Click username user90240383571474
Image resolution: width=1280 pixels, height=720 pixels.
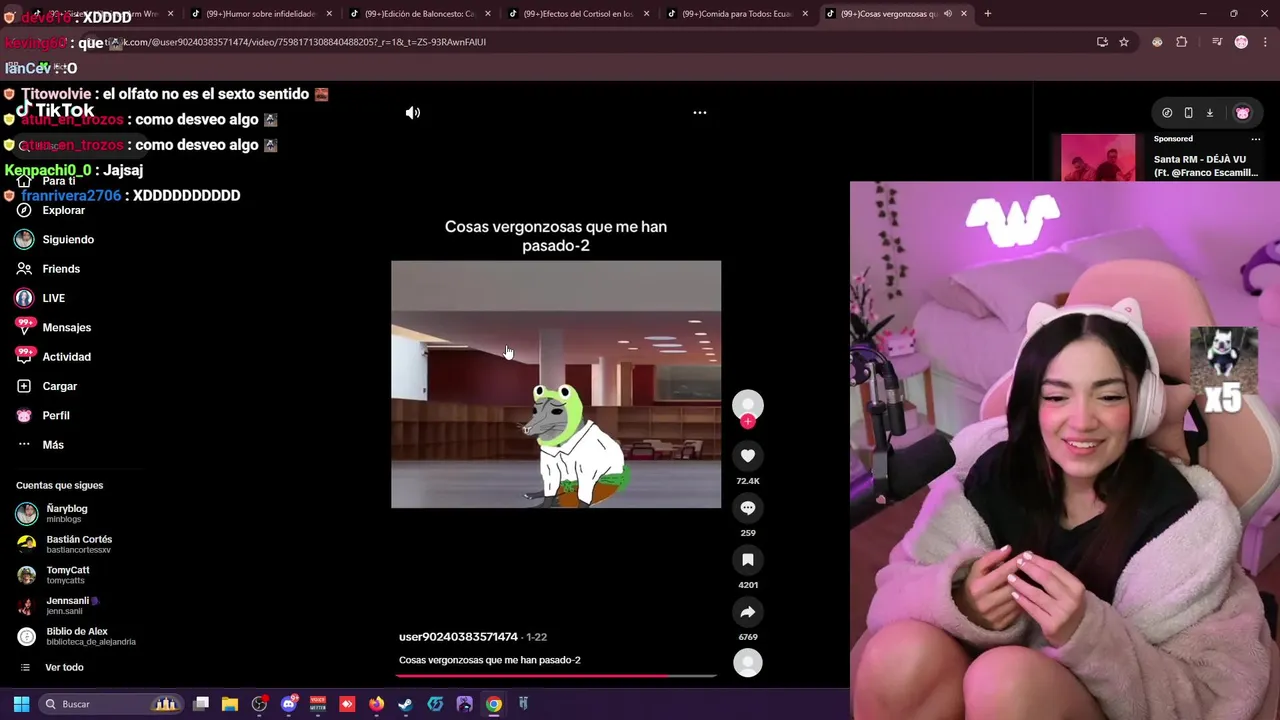(x=458, y=637)
